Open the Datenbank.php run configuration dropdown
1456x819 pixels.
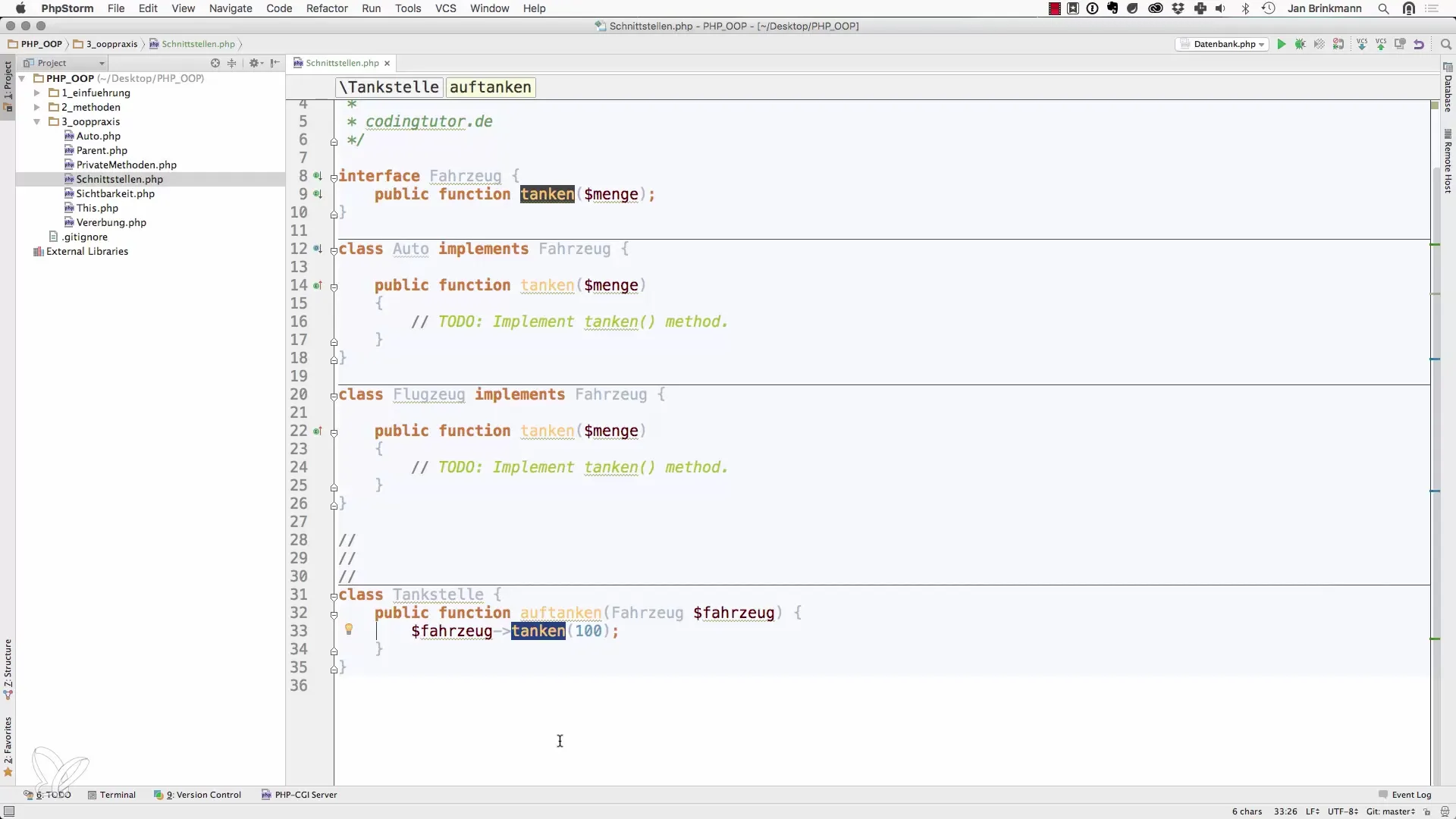[1222, 44]
